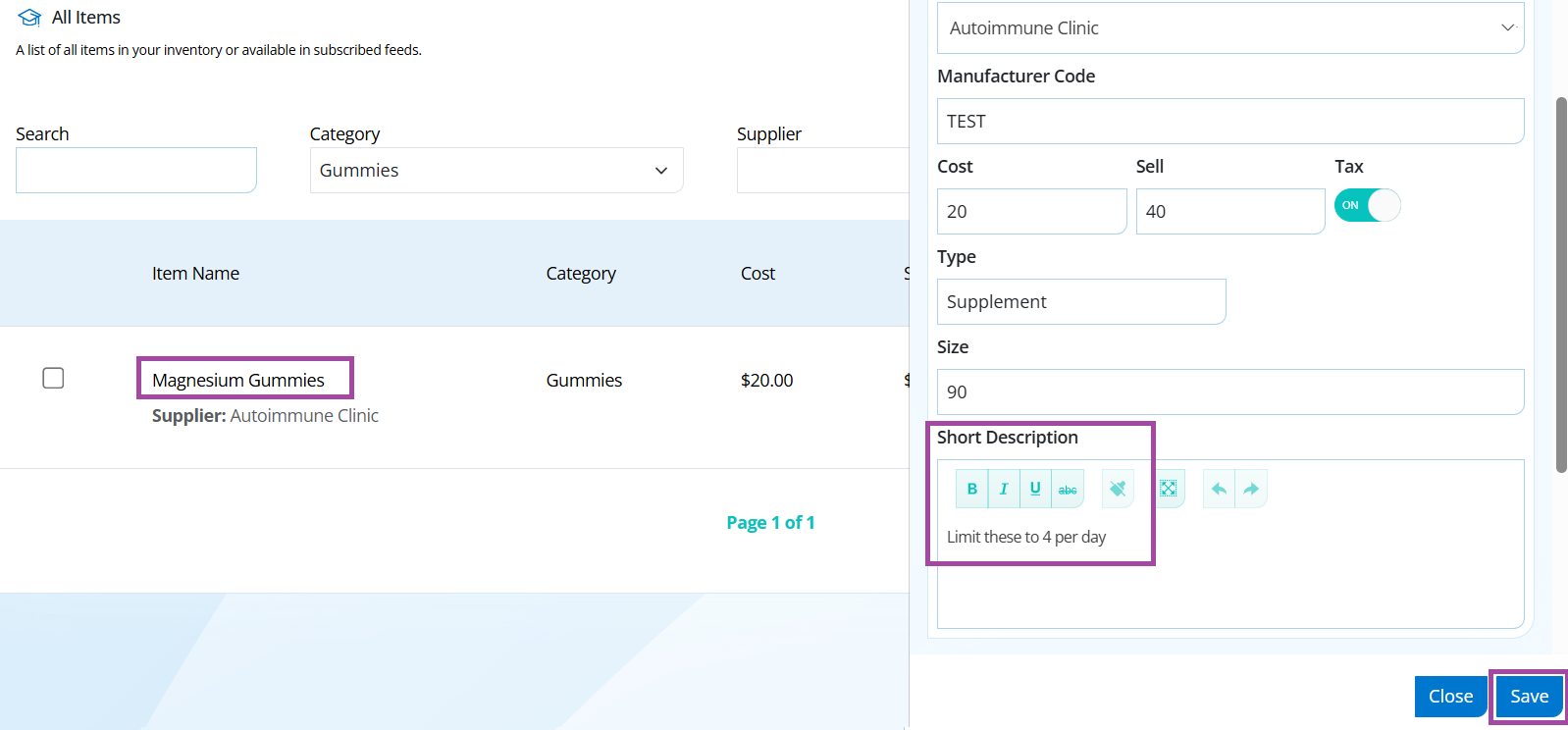Viewport: 1568px width, 730px height.
Task: Open the Magnesium Gummies item
Action: [238, 380]
